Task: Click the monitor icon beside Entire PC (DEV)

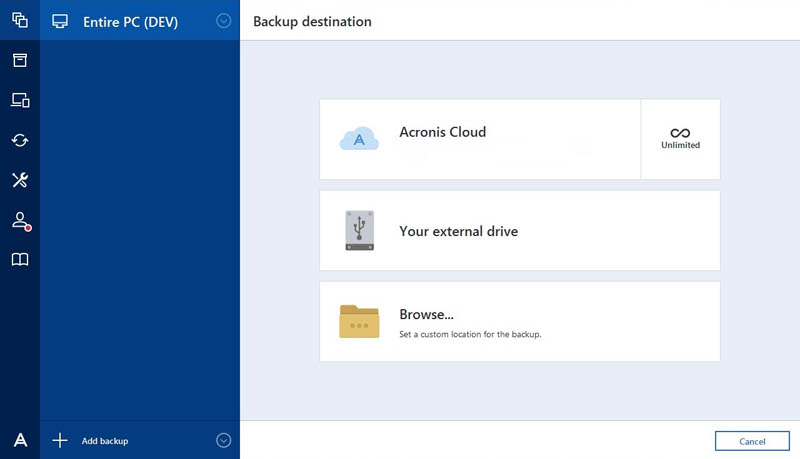Action: [x=60, y=21]
